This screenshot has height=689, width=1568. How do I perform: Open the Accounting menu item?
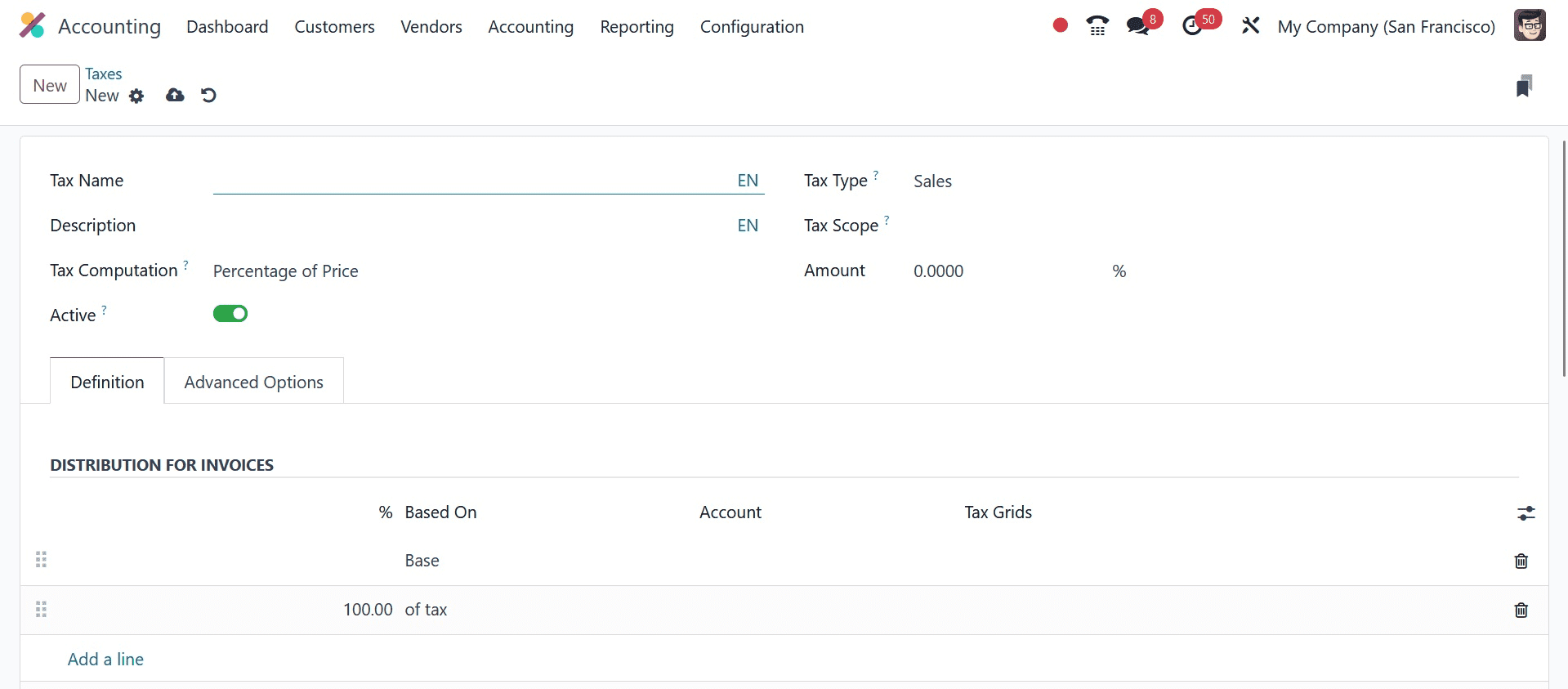click(x=531, y=26)
